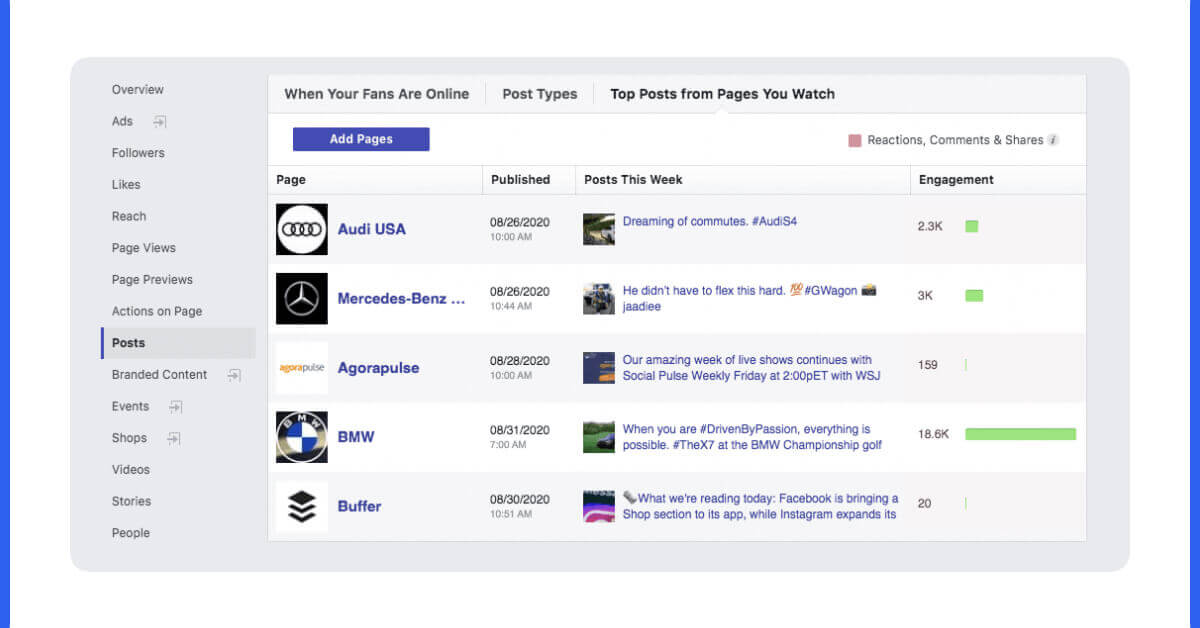
Task: Click the 159 engagement value
Action: point(928,365)
